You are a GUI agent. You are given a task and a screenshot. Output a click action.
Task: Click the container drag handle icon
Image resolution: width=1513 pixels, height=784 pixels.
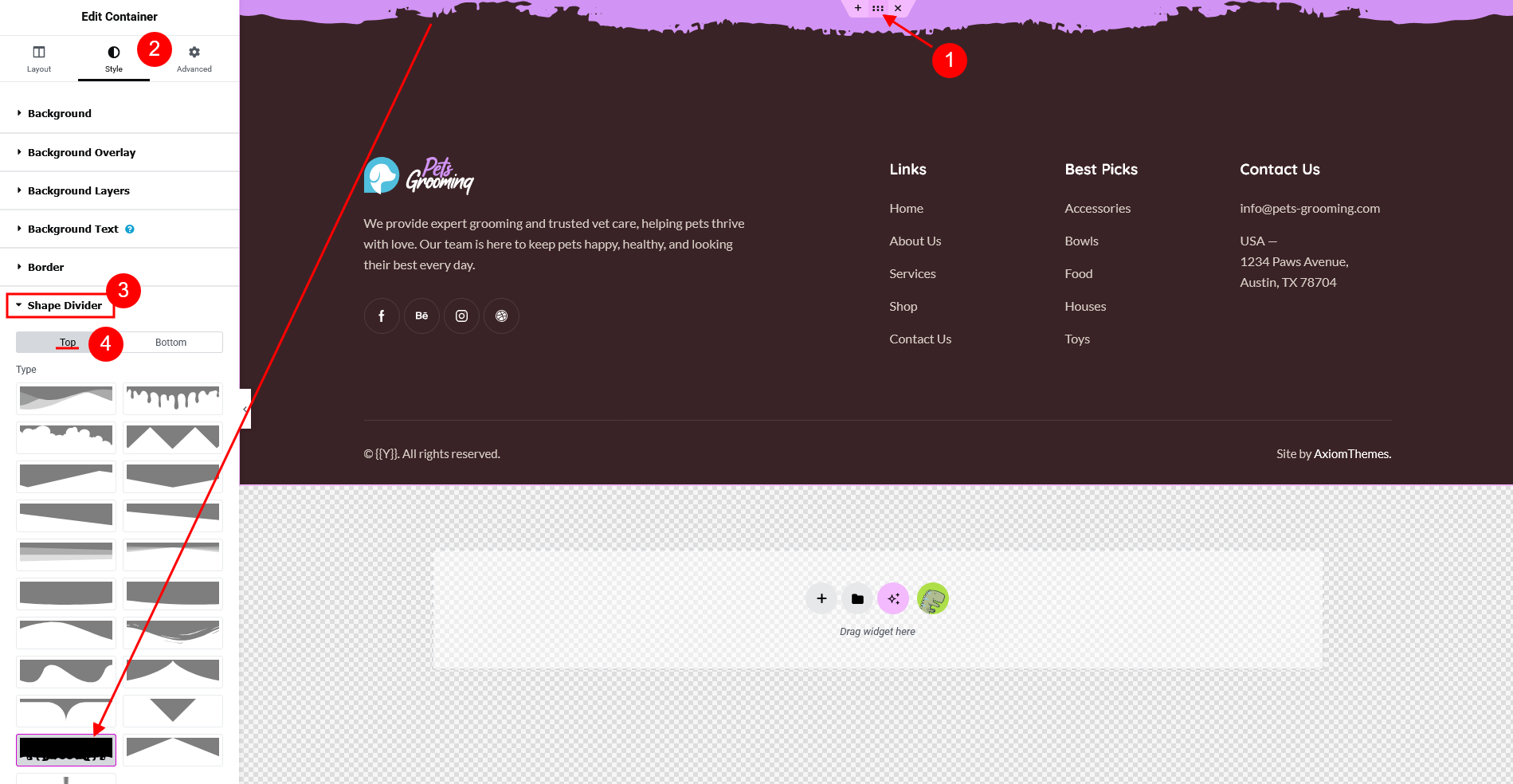877,8
